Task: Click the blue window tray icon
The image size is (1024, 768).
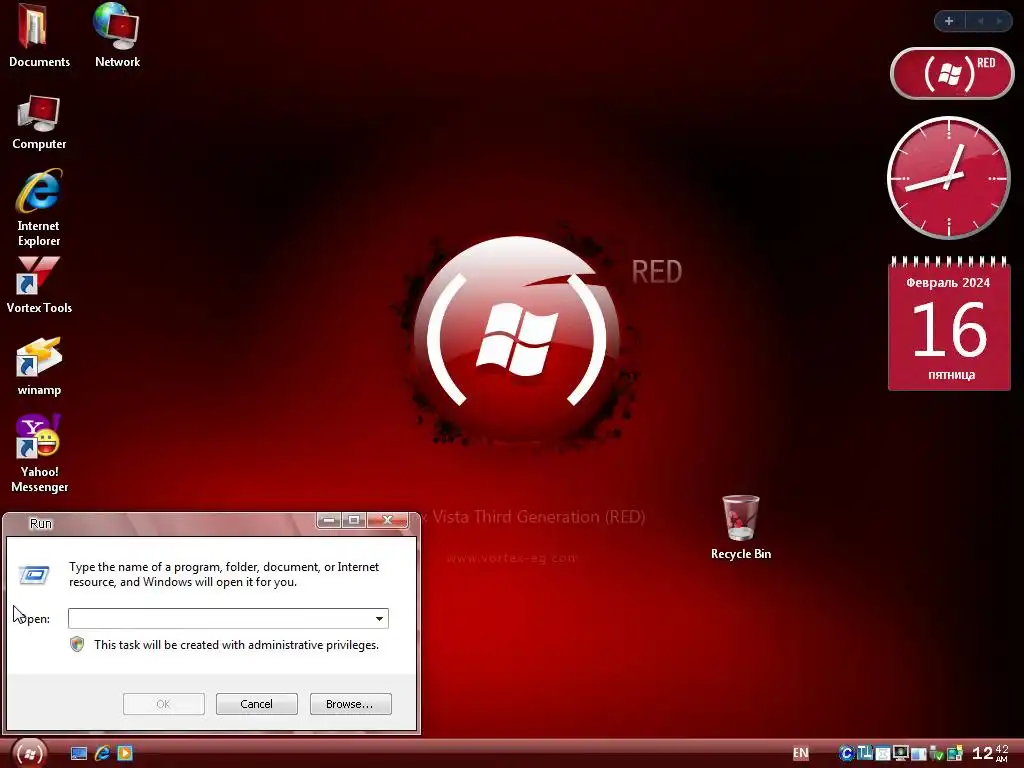Action: coord(919,754)
